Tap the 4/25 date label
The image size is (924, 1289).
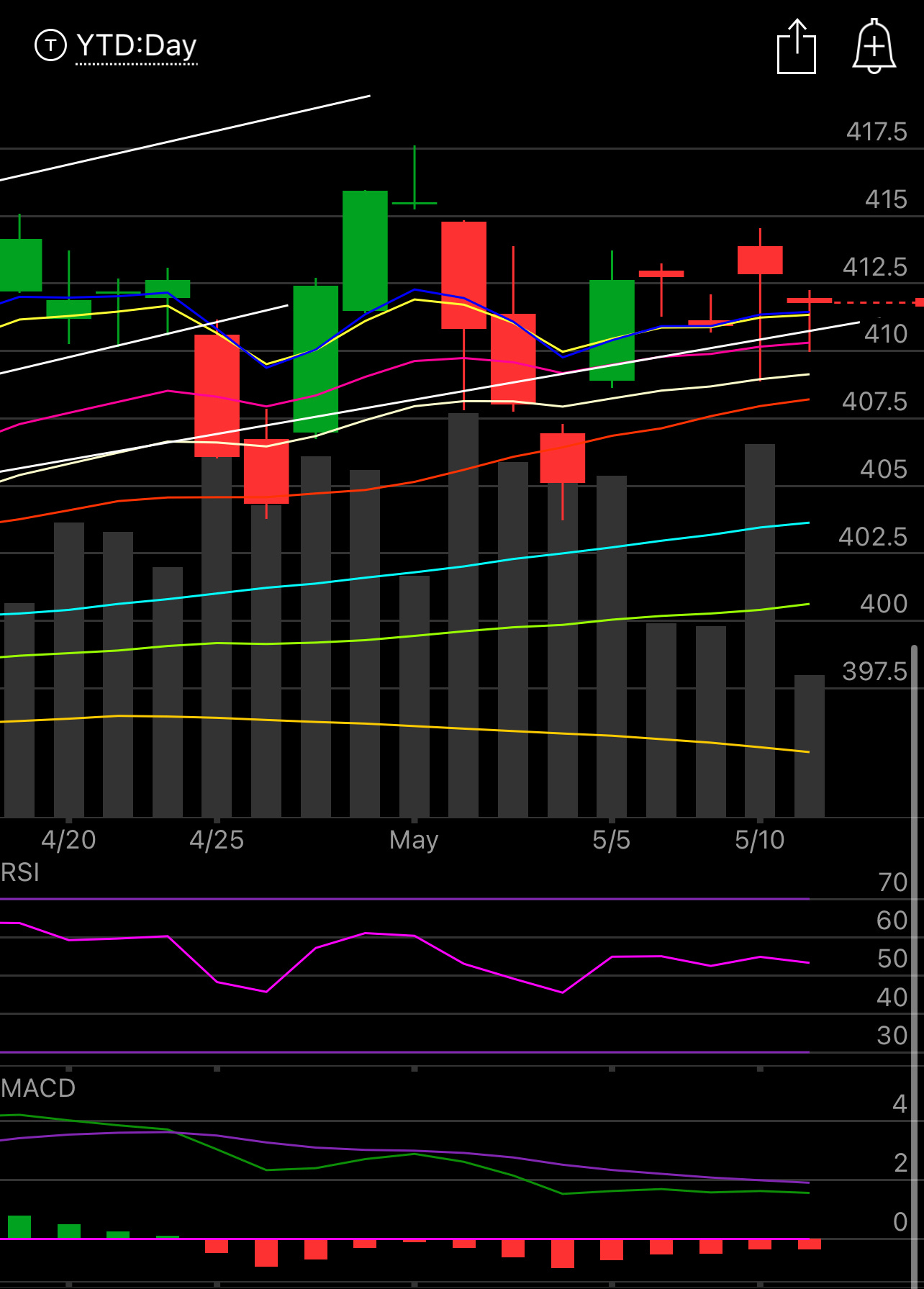pos(217,840)
